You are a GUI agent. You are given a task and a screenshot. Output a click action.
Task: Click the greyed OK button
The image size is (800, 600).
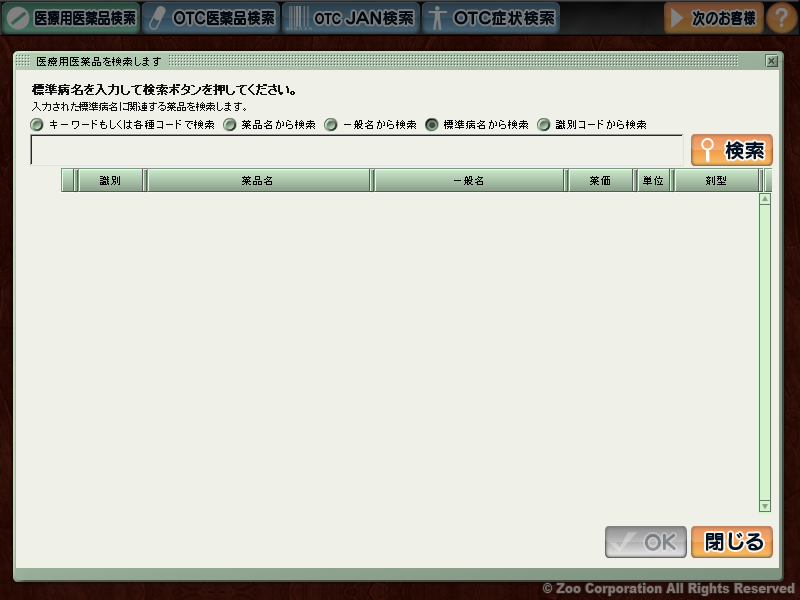pos(646,542)
